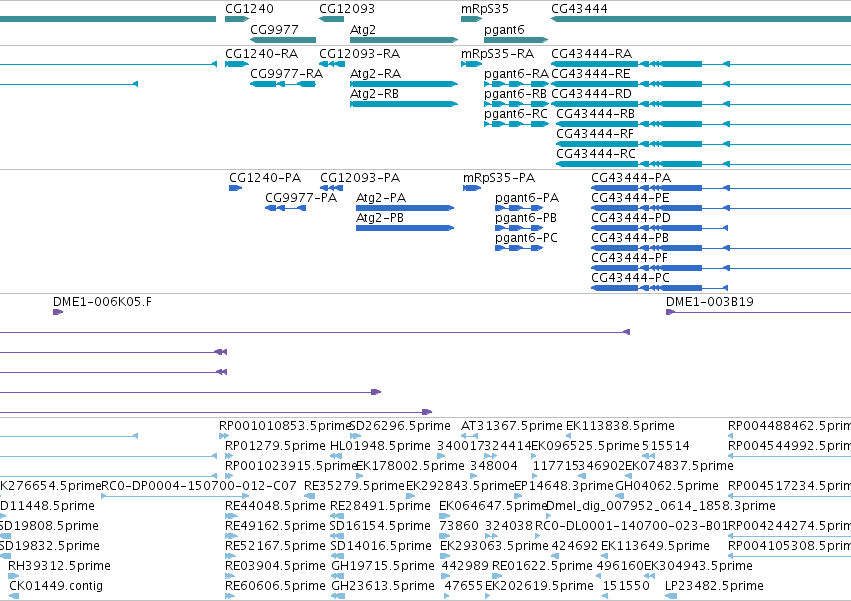Click the mRpS35 gene label
Viewport: 851px width, 601px height.
[x=485, y=9]
